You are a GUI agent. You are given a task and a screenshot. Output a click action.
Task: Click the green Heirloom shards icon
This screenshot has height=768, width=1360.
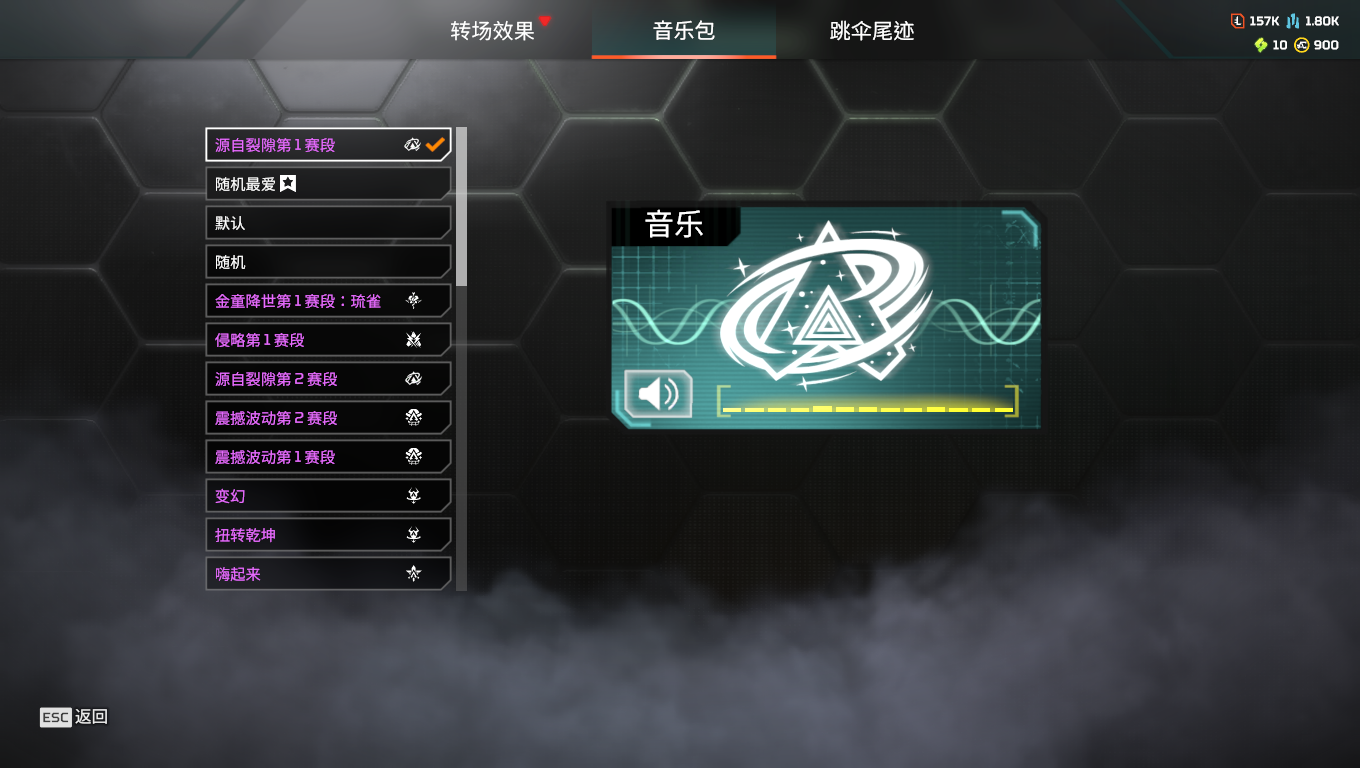1261,45
